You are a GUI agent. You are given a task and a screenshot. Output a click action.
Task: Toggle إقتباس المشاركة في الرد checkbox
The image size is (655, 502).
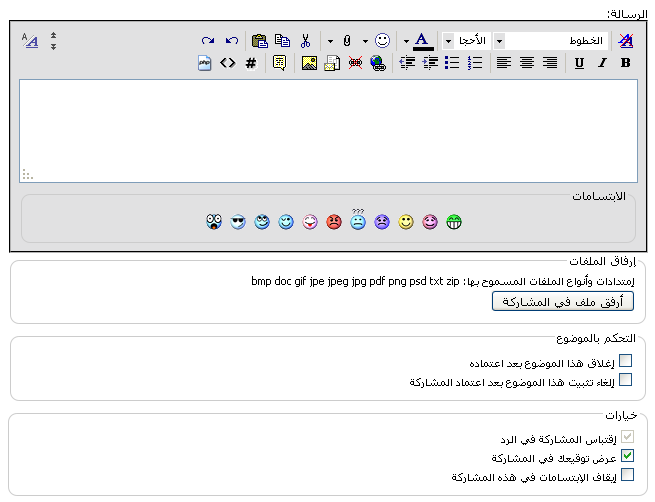pyautogui.click(x=627, y=436)
